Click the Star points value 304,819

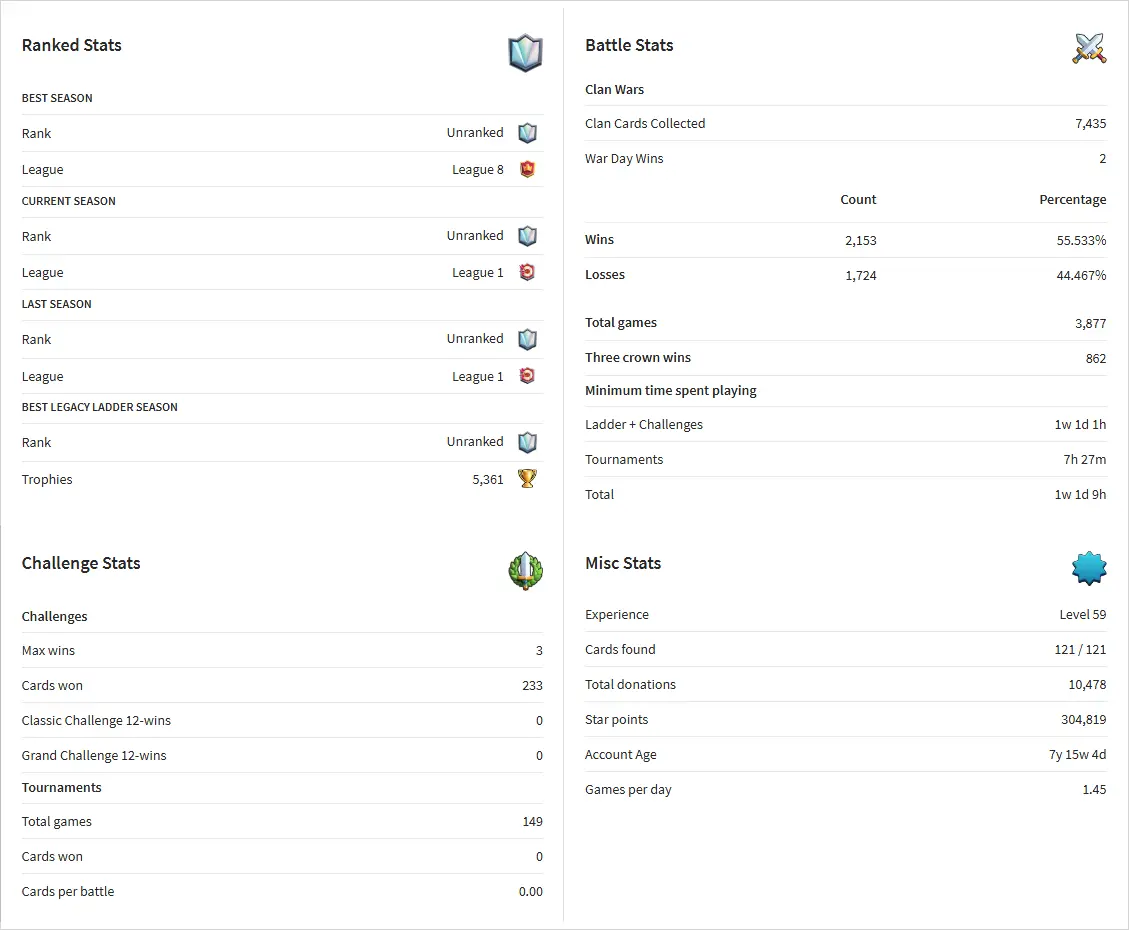[x=1083, y=720]
